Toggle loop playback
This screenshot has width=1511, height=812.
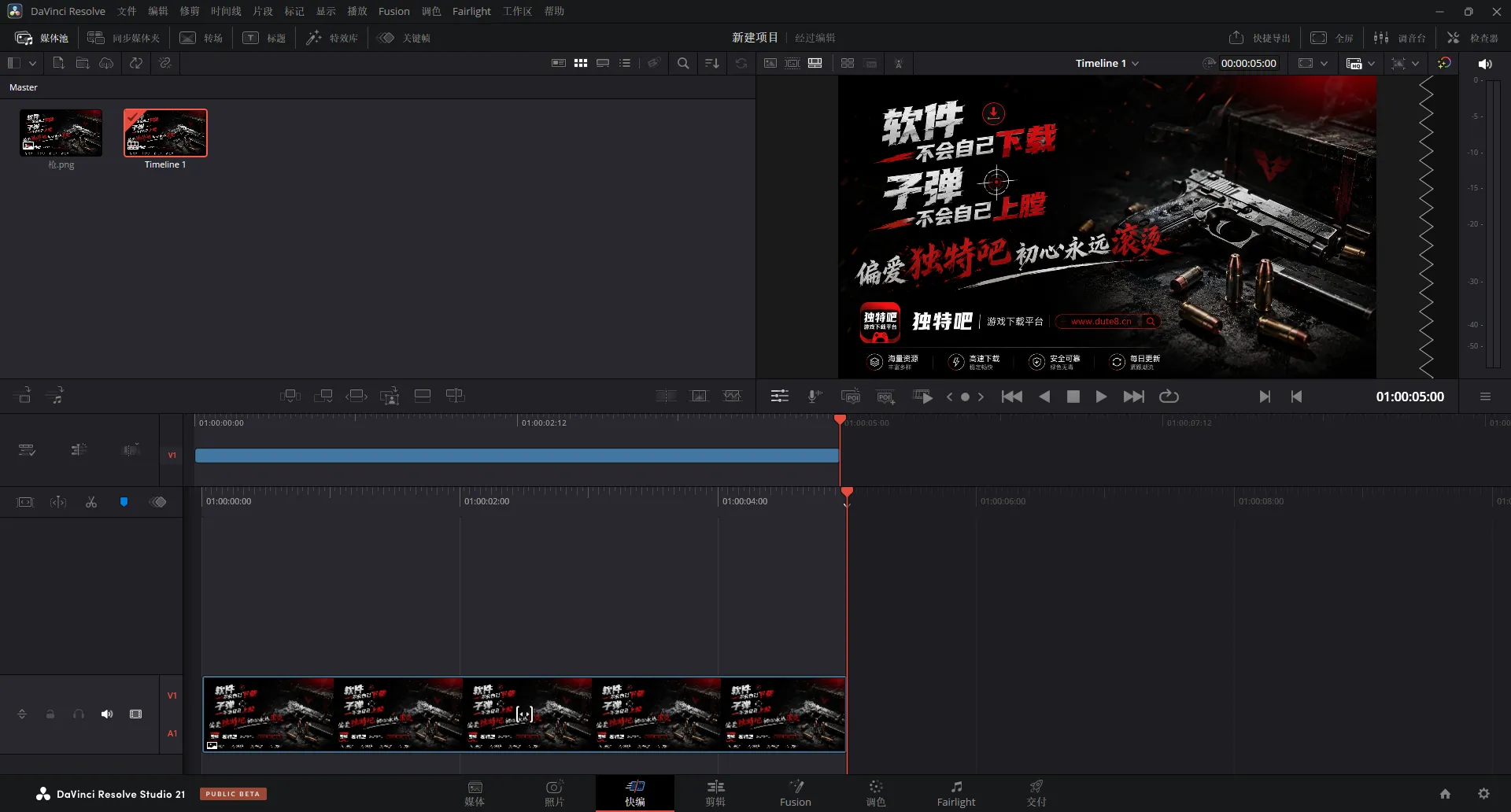click(x=1169, y=397)
